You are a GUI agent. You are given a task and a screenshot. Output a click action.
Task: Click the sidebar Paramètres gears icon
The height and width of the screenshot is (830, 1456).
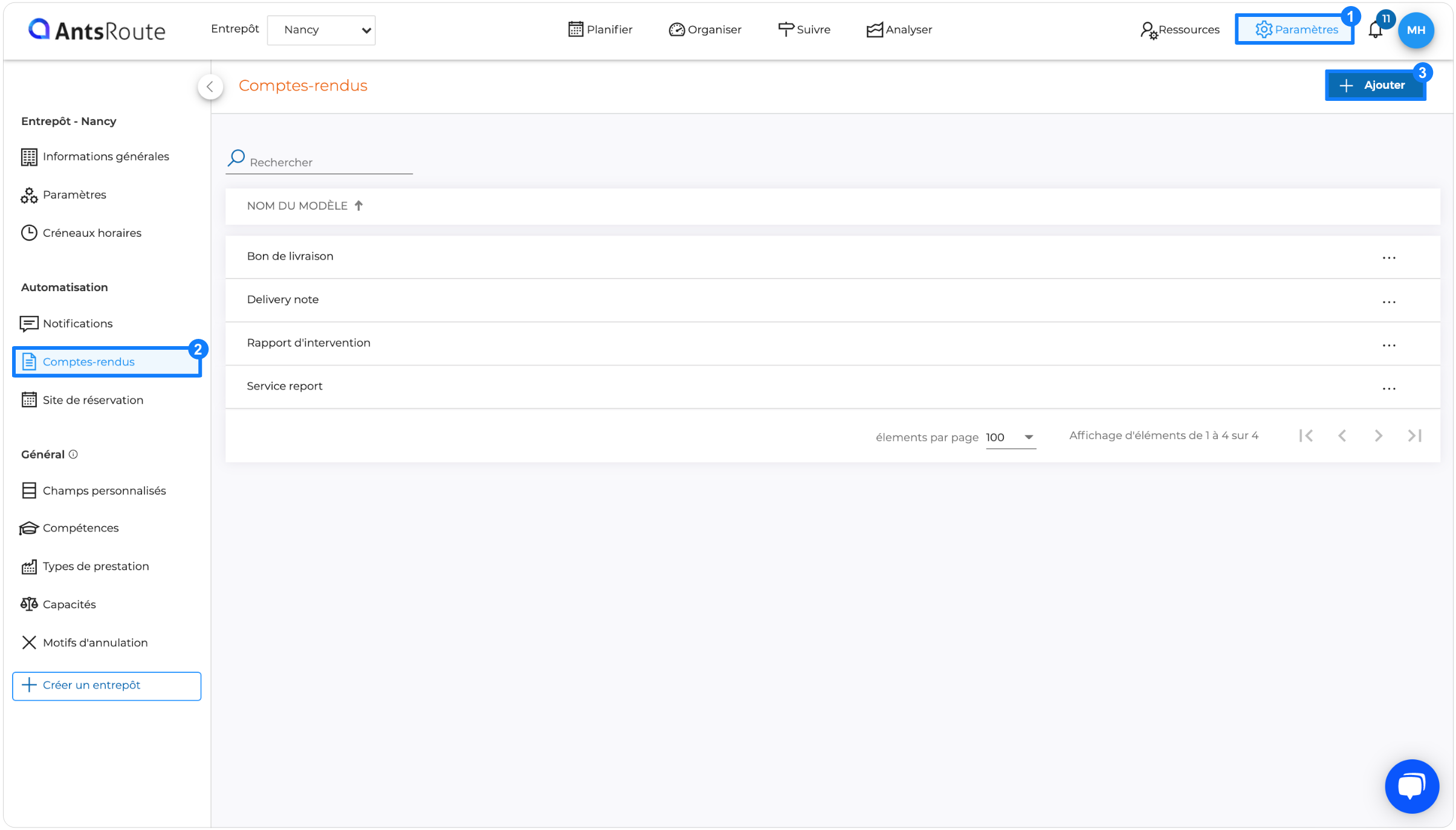click(x=28, y=195)
